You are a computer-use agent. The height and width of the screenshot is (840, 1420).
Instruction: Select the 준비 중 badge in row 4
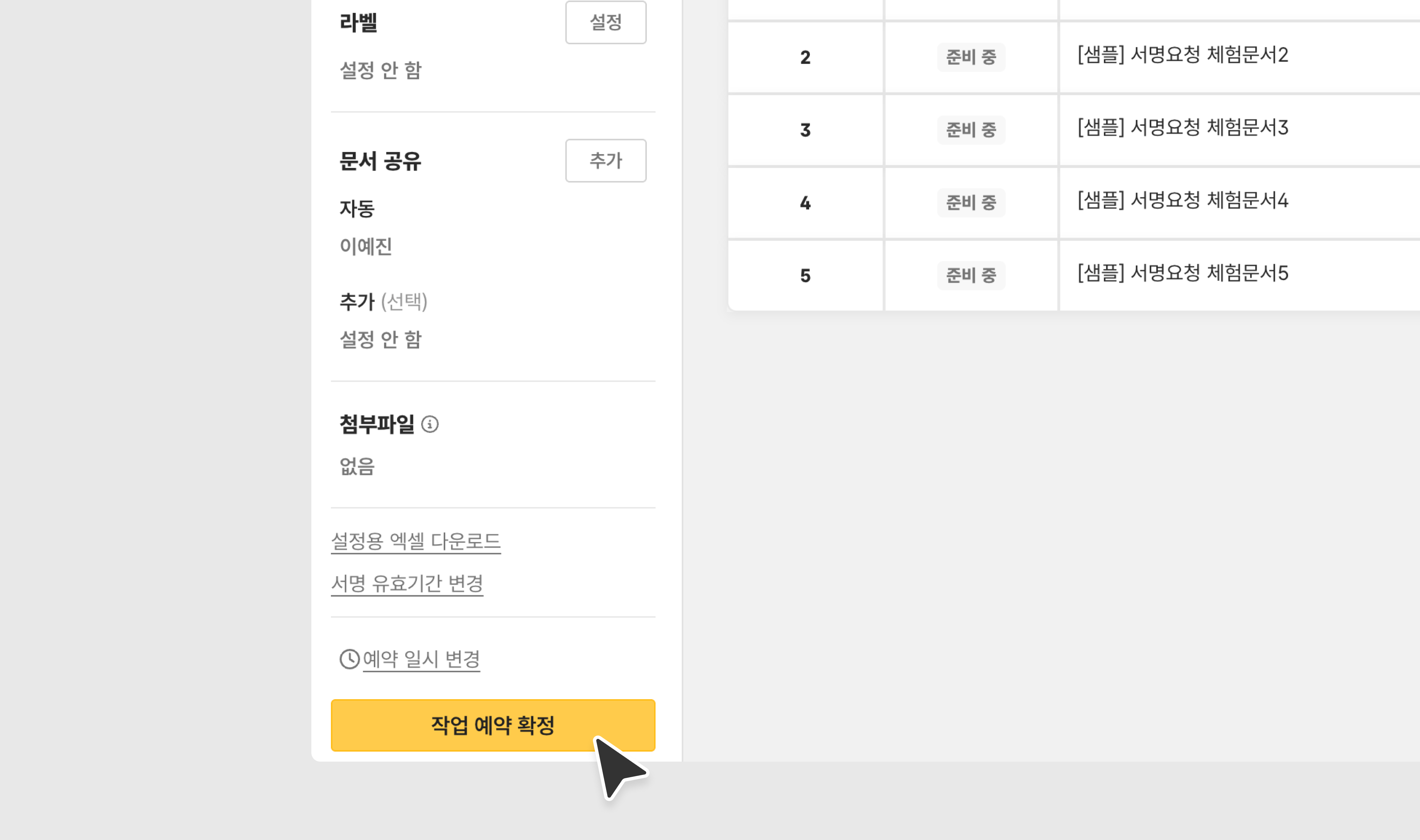click(971, 203)
